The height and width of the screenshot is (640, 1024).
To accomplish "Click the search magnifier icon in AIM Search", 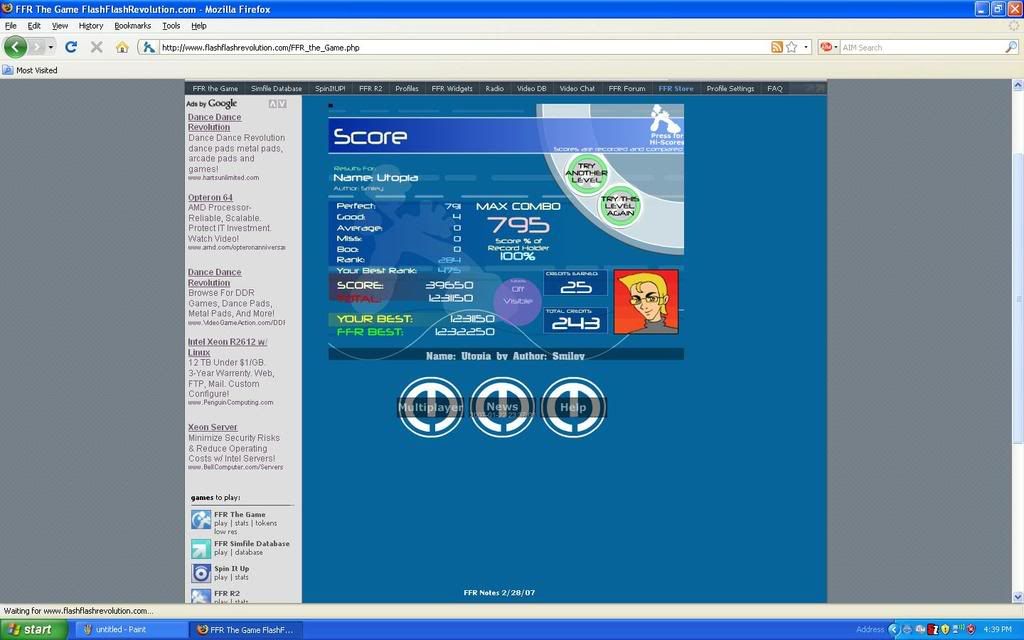I will click(1011, 47).
